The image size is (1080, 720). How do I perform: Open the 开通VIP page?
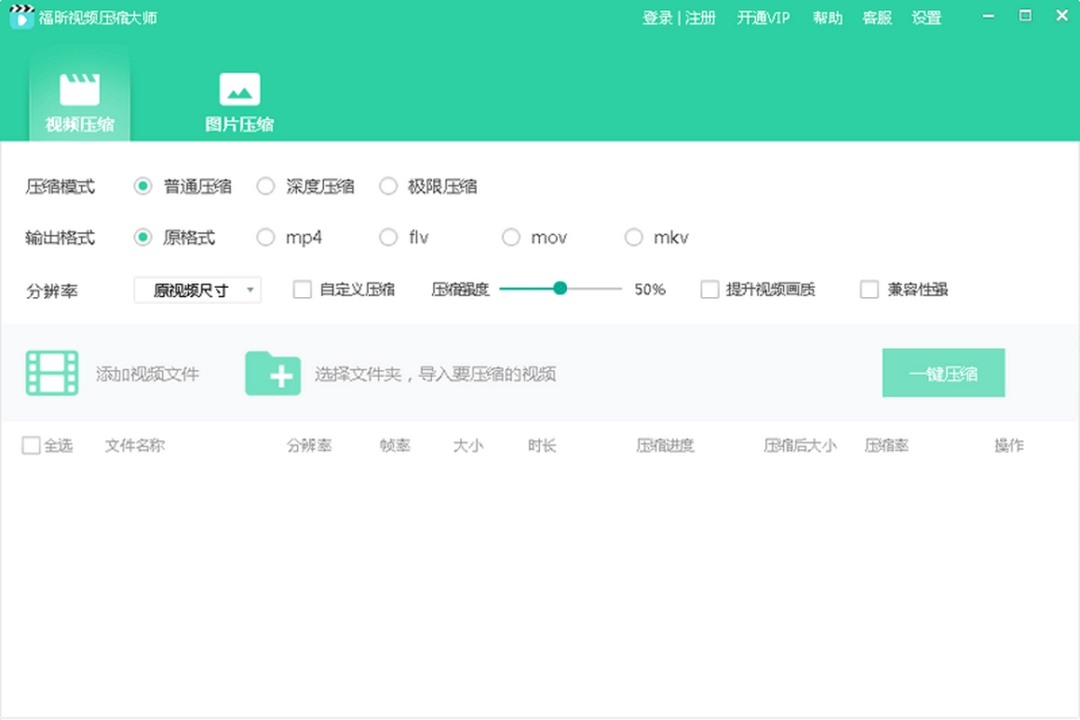point(764,17)
